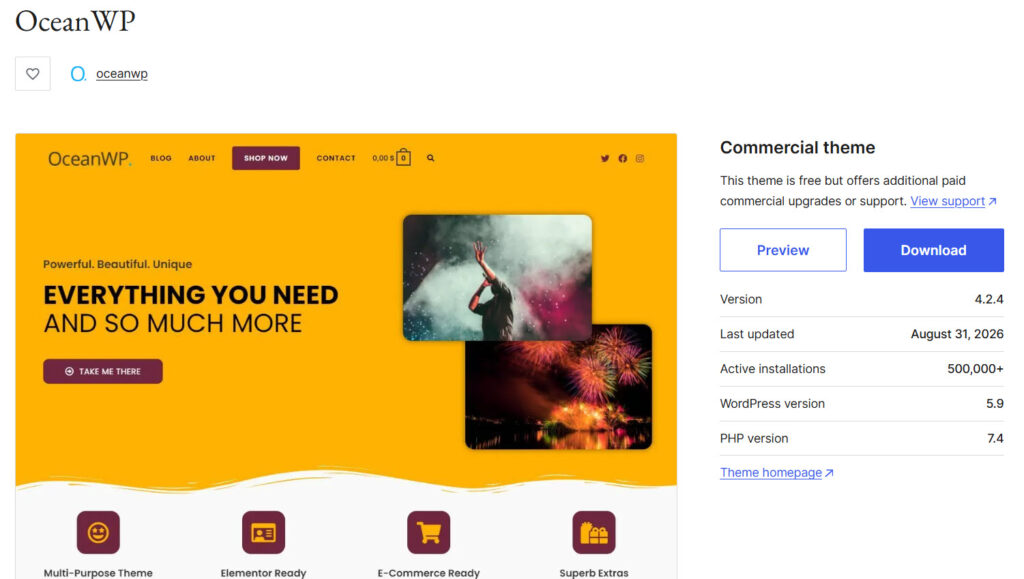Click the Preview button
Screen dimensions: 1024x579
783,250
